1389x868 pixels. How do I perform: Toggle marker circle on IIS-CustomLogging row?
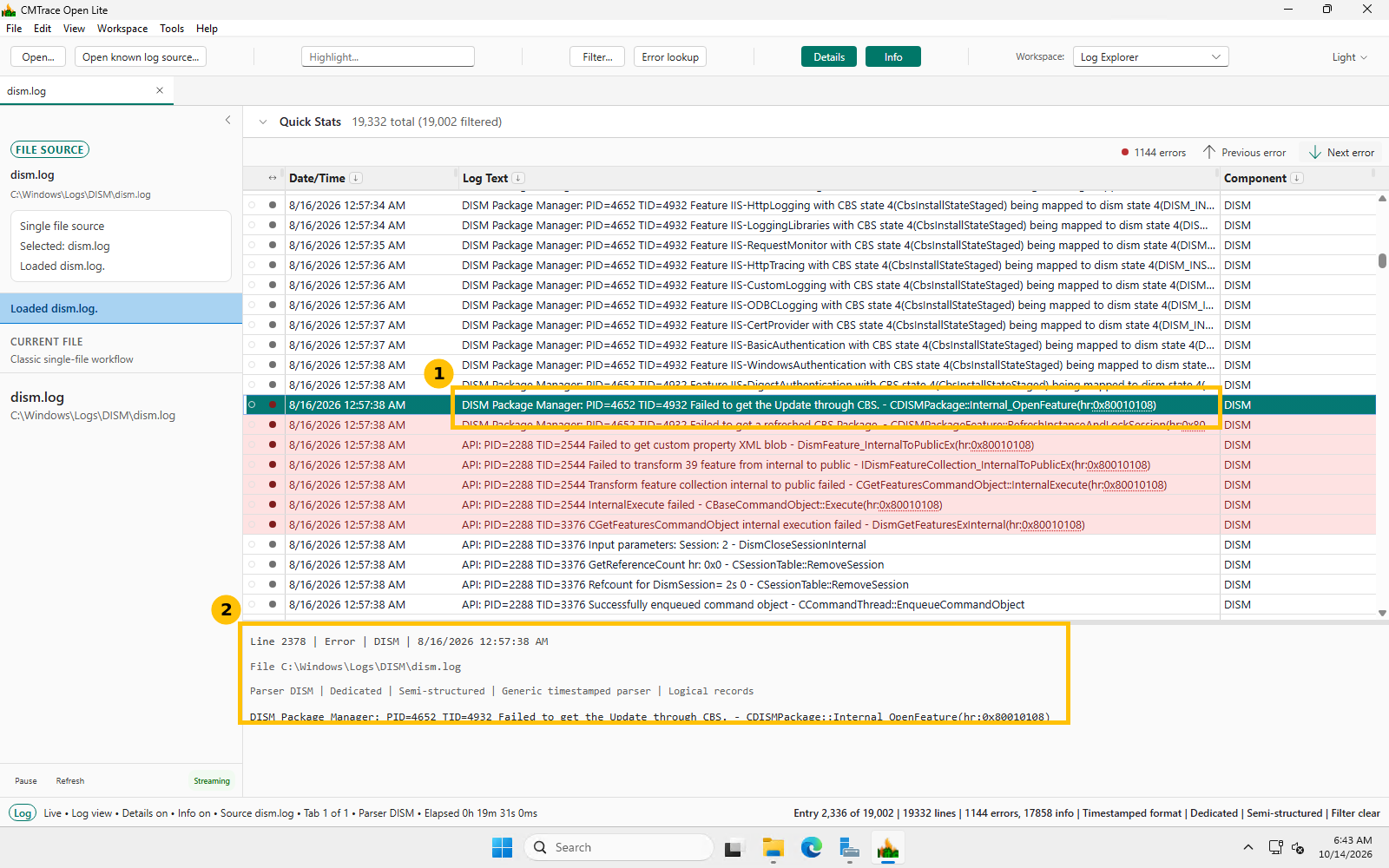(252, 285)
